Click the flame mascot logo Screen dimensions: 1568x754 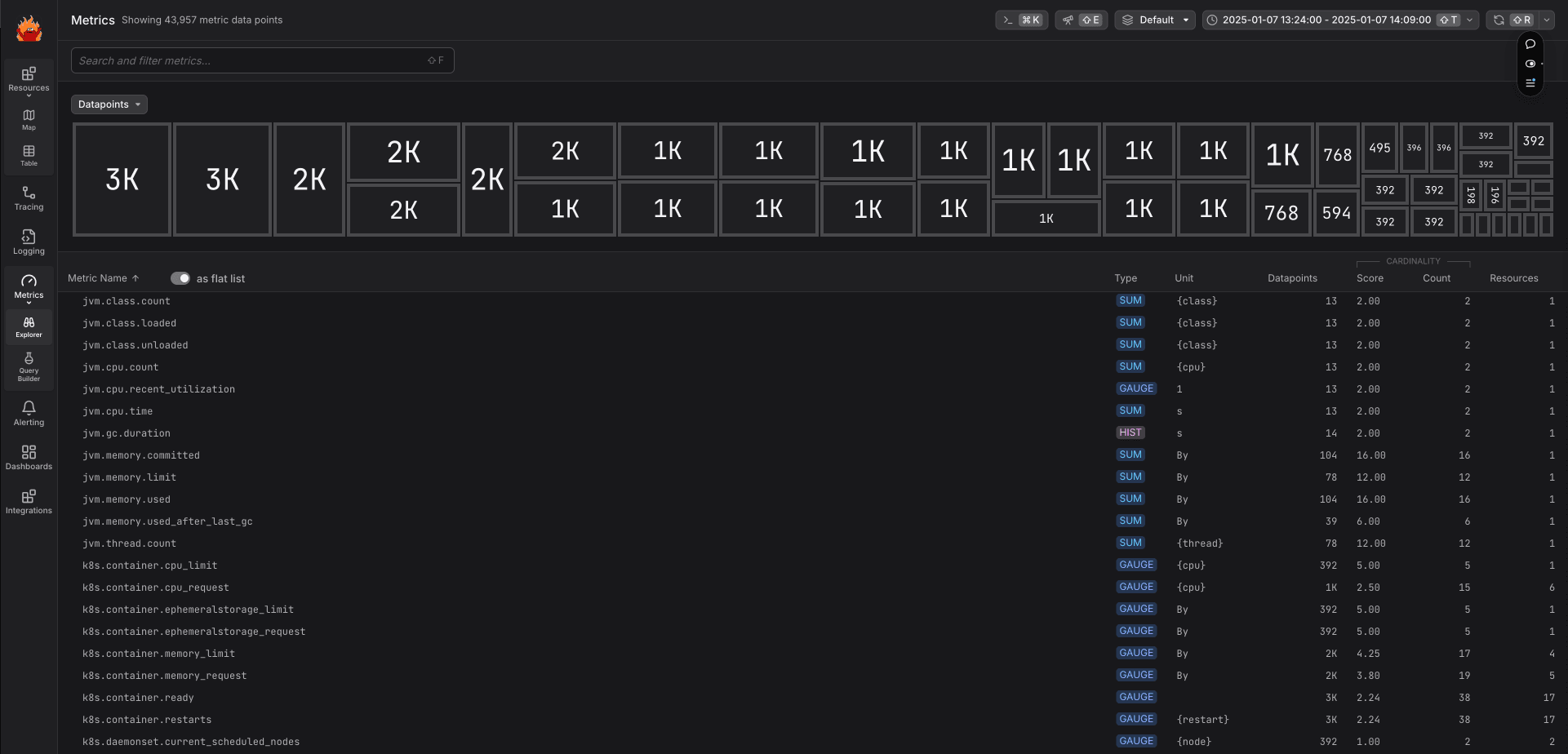(29, 29)
